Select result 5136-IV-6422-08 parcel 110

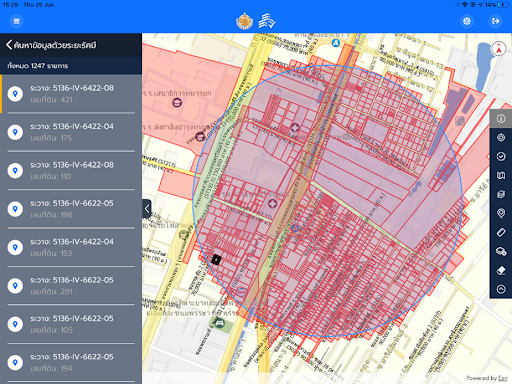click(x=71, y=170)
